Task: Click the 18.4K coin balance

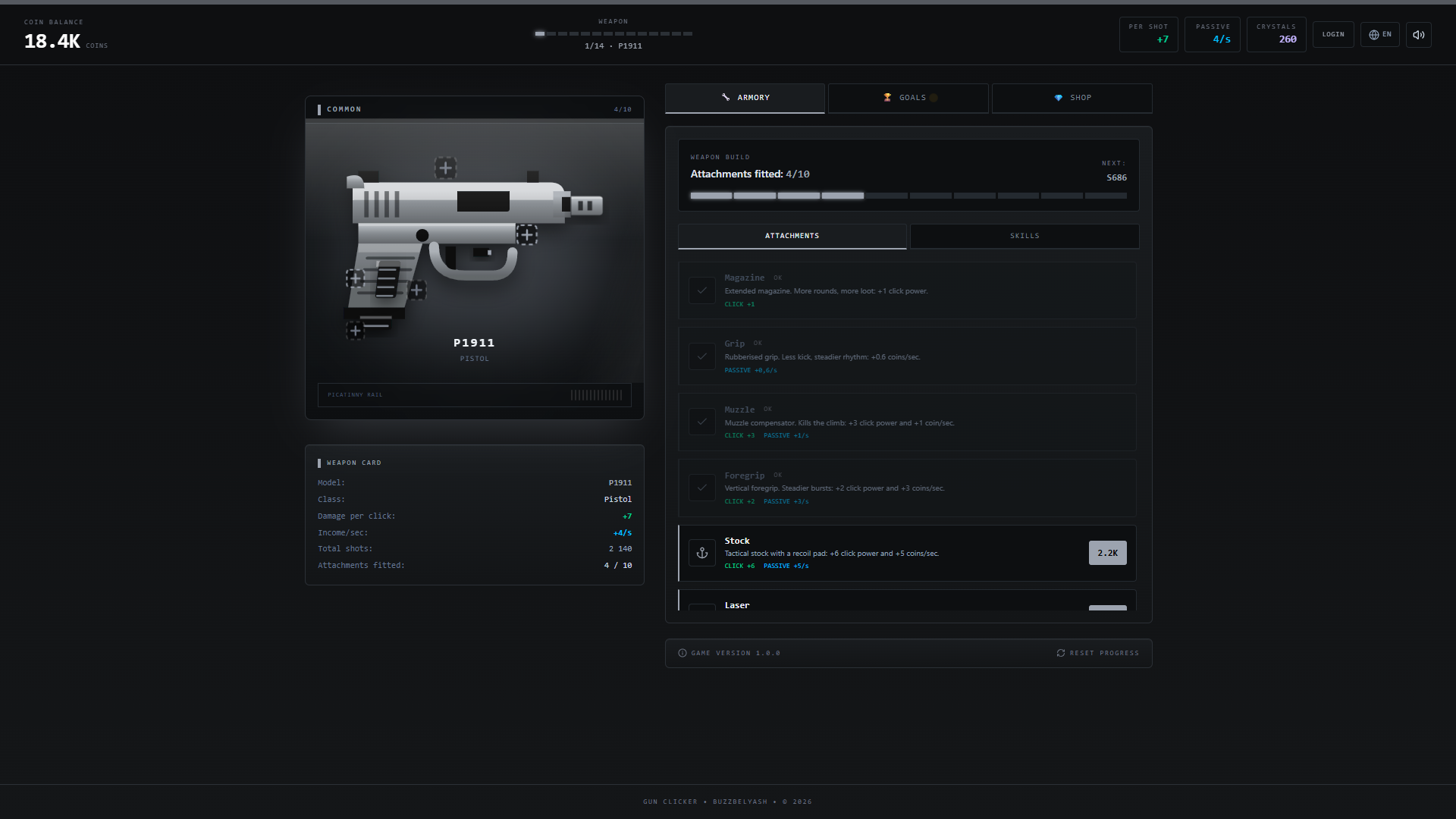Action: point(52,42)
